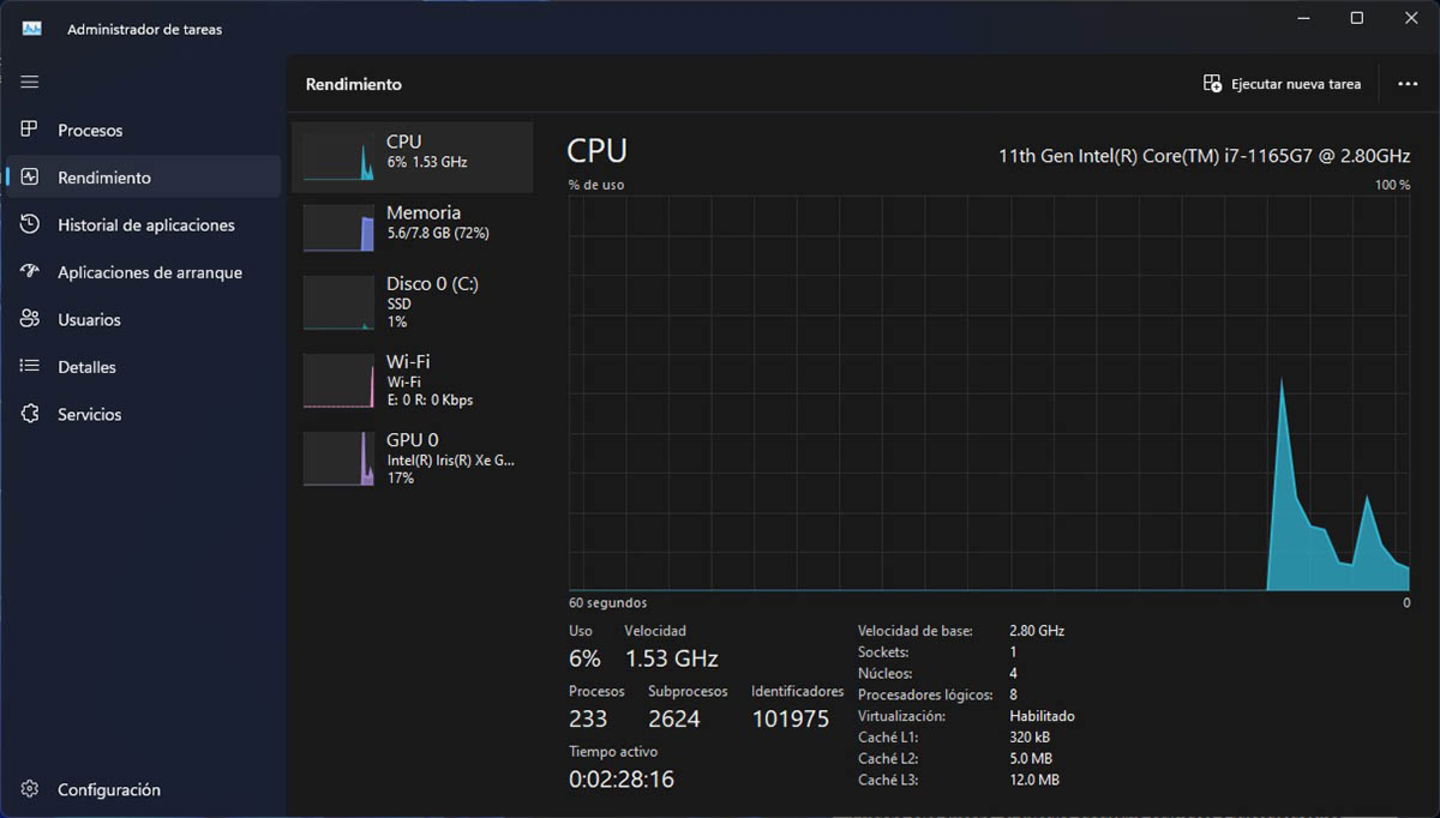This screenshot has width=1440, height=818.
Task: Click the Procesos sidebar icon
Action: (x=30, y=130)
